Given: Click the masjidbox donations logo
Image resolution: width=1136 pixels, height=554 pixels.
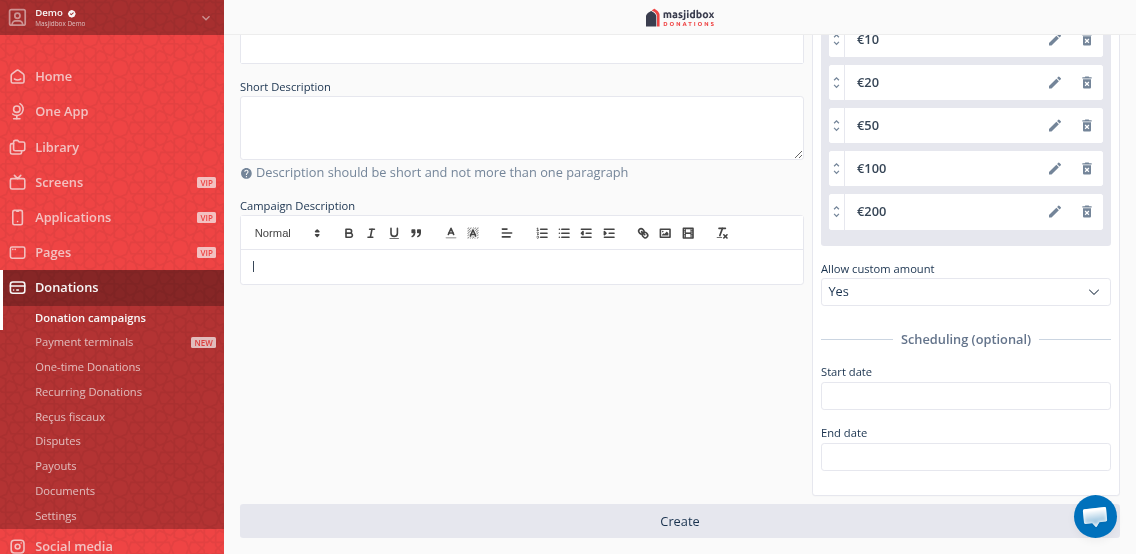Looking at the screenshot, I should tap(680, 17).
